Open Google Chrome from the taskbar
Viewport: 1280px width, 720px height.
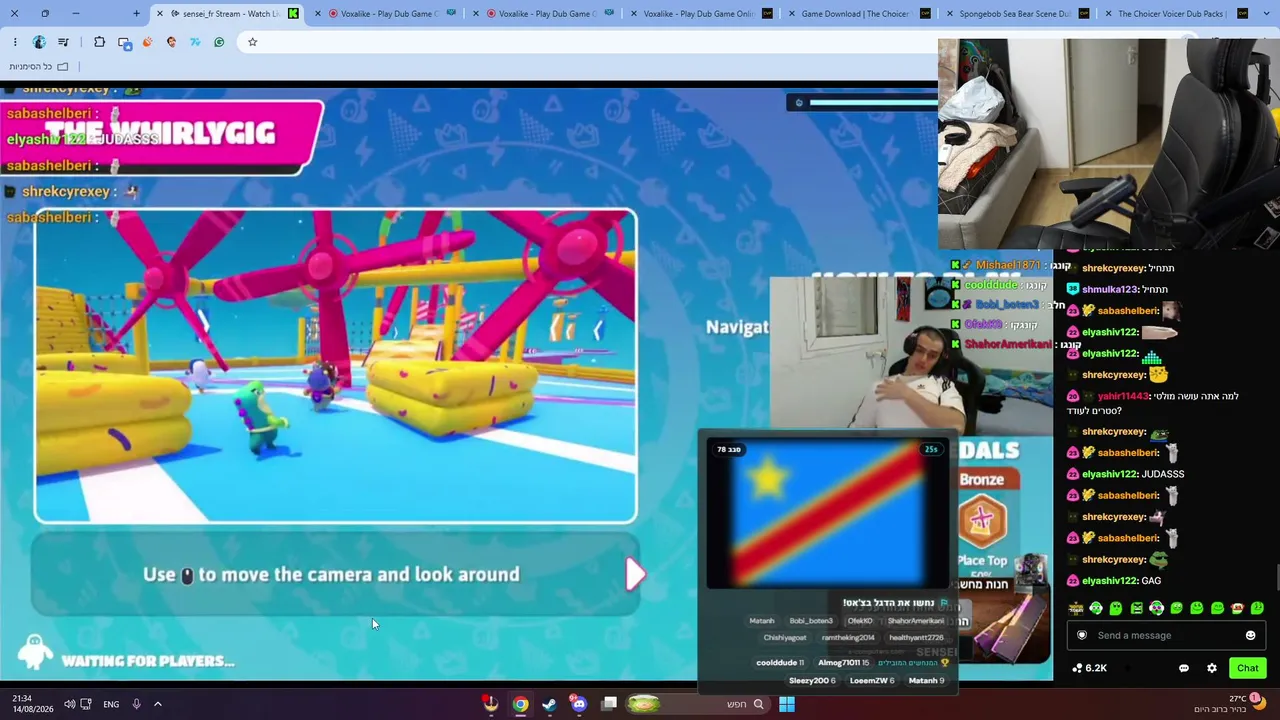point(521,704)
